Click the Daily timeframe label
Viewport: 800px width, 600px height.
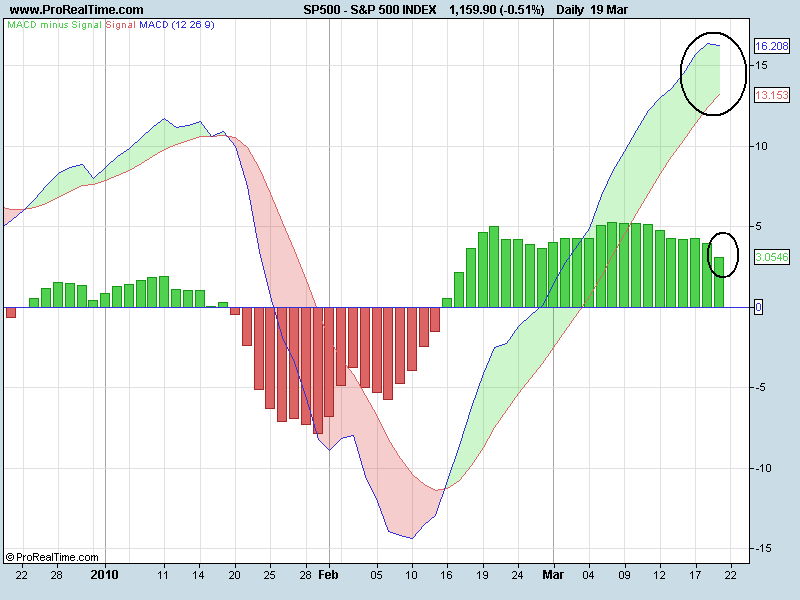pos(570,10)
